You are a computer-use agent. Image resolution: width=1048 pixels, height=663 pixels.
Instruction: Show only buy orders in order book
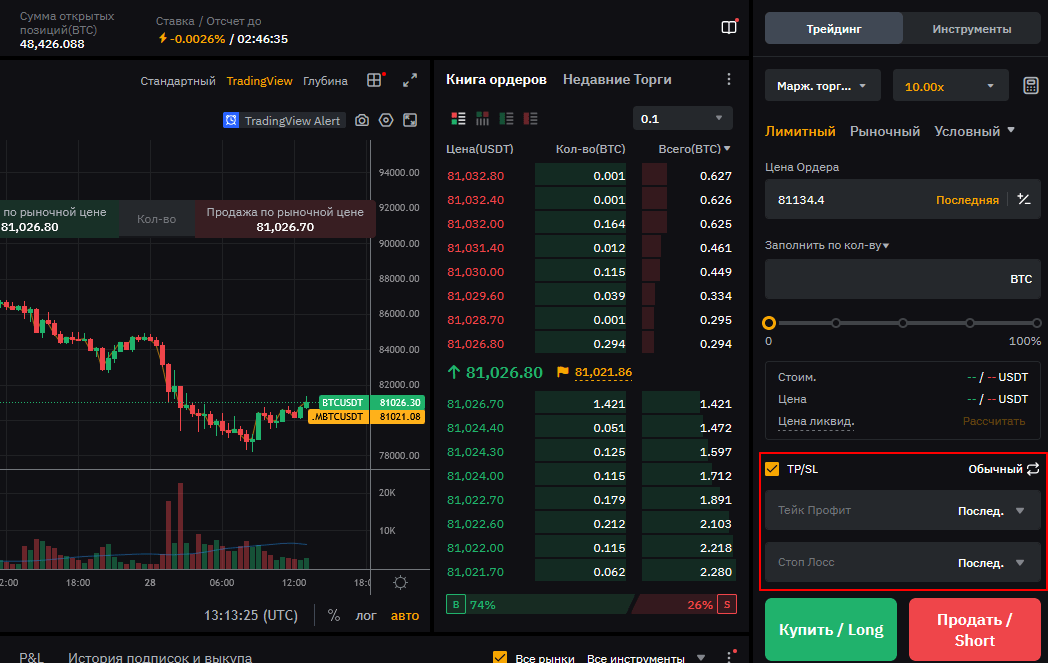tap(506, 118)
